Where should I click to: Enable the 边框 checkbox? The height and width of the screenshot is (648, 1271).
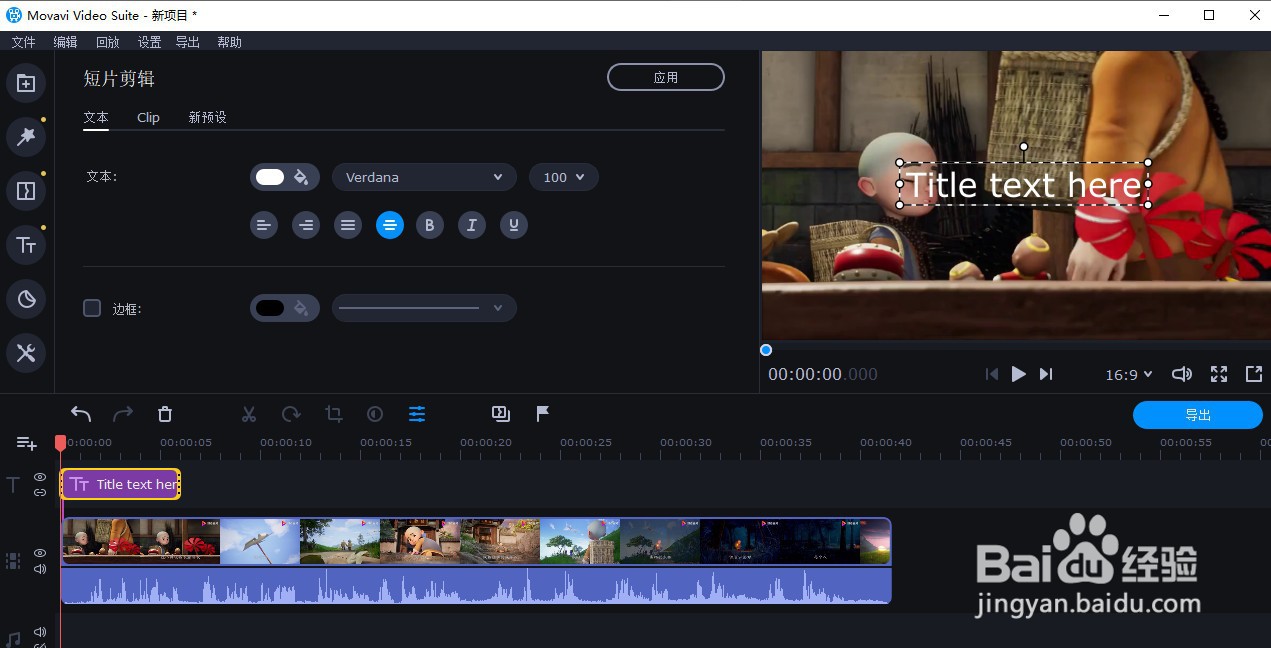92,308
